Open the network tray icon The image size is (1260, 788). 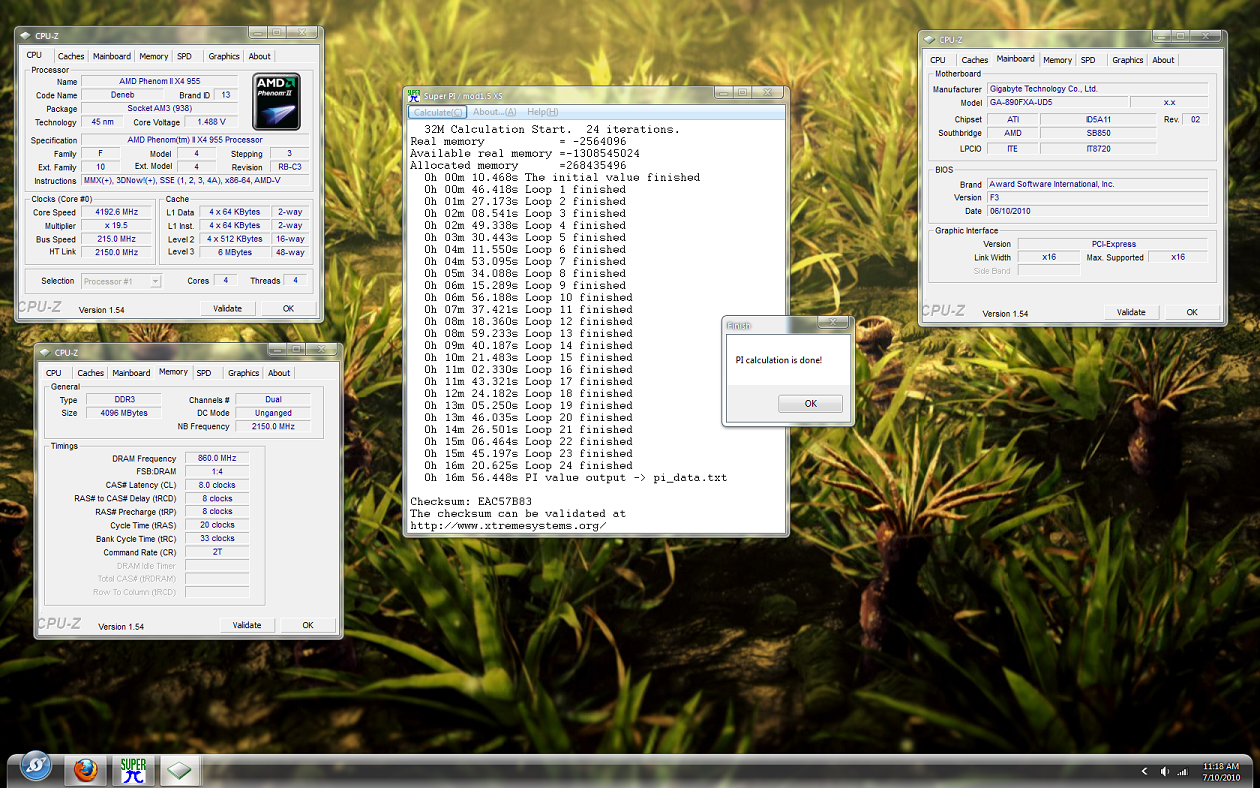coord(1183,771)
